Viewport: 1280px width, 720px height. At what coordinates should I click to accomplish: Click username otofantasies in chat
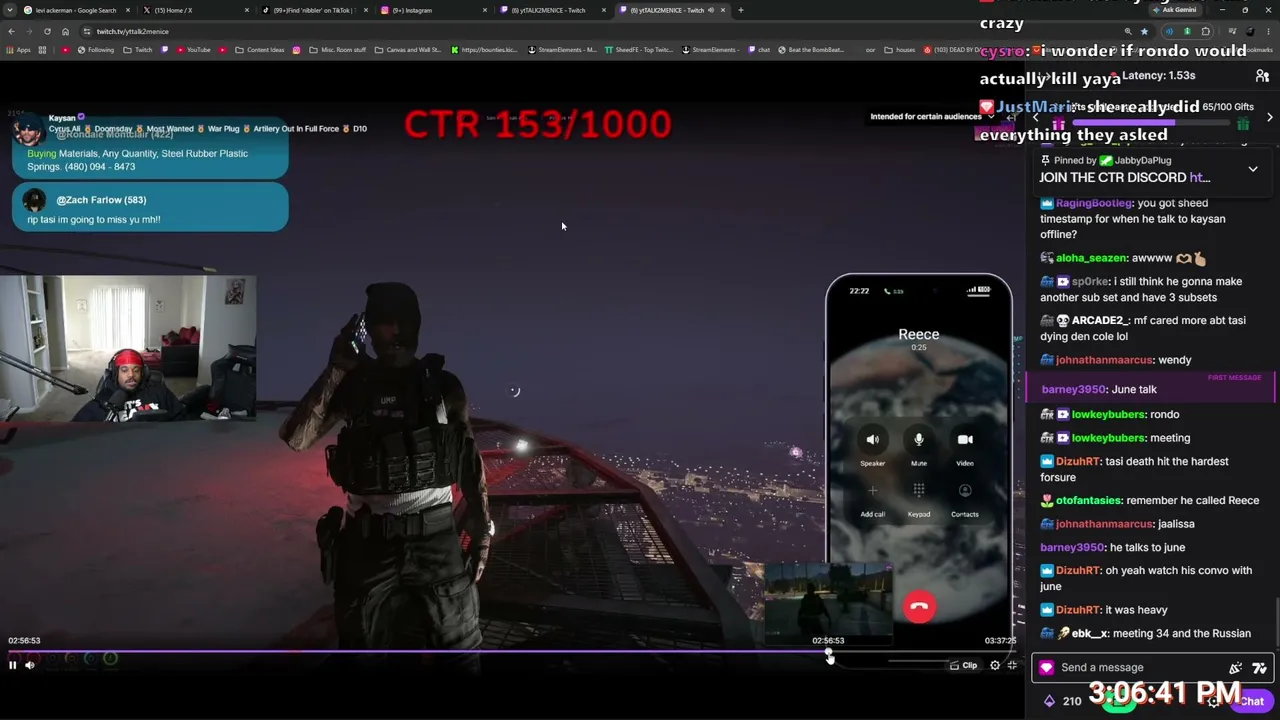click(x=1089, y=500)
